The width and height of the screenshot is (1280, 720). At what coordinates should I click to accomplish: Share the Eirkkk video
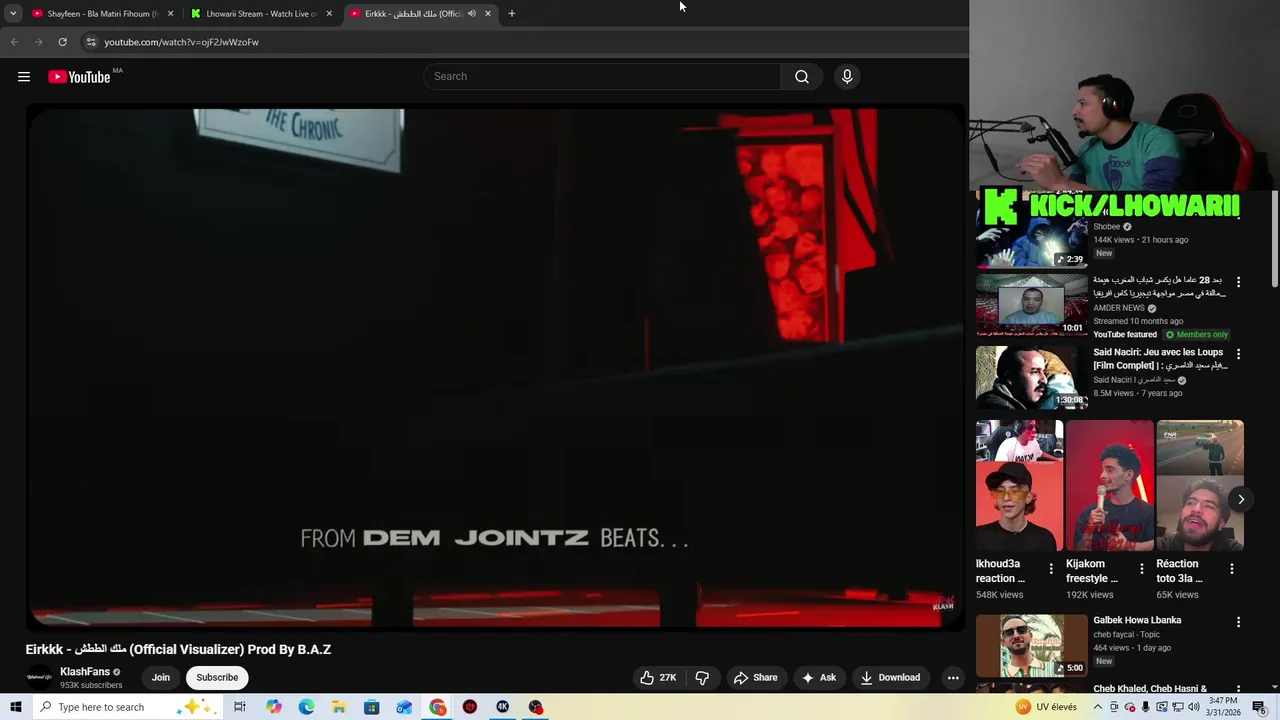(x=755, y=677)
